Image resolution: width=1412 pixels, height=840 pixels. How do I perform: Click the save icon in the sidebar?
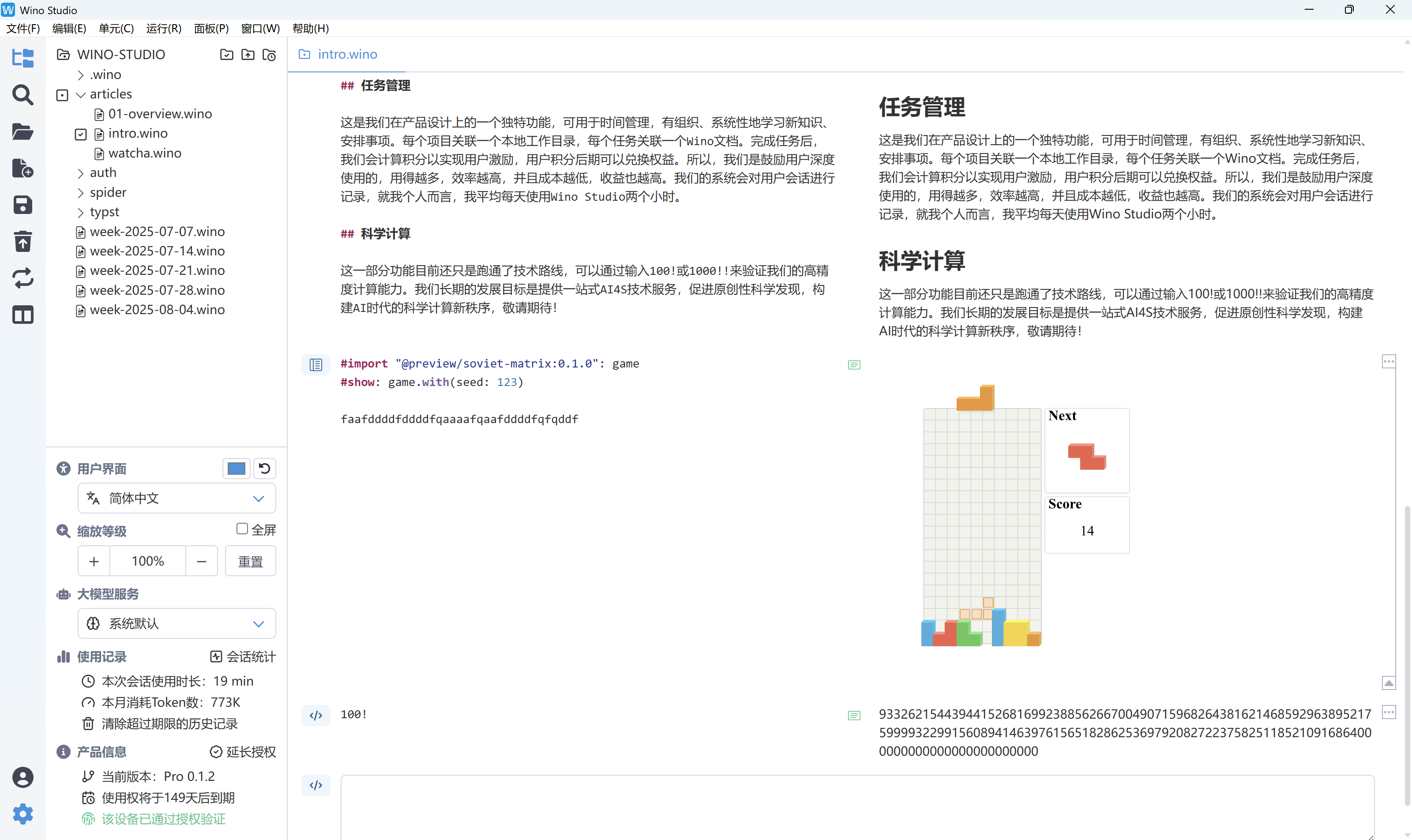pos(23,205)
